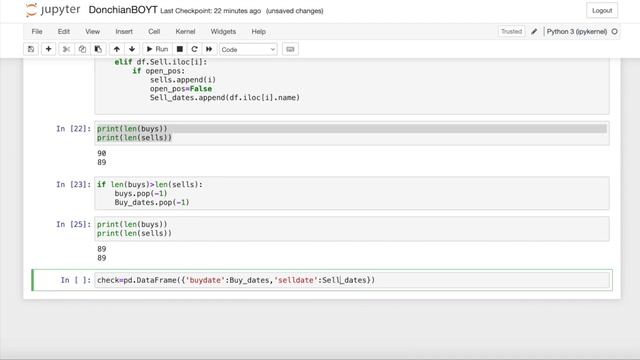Click the In [23]: prompt label
This screenshot has height=360, width=640.
click(73, 184)
